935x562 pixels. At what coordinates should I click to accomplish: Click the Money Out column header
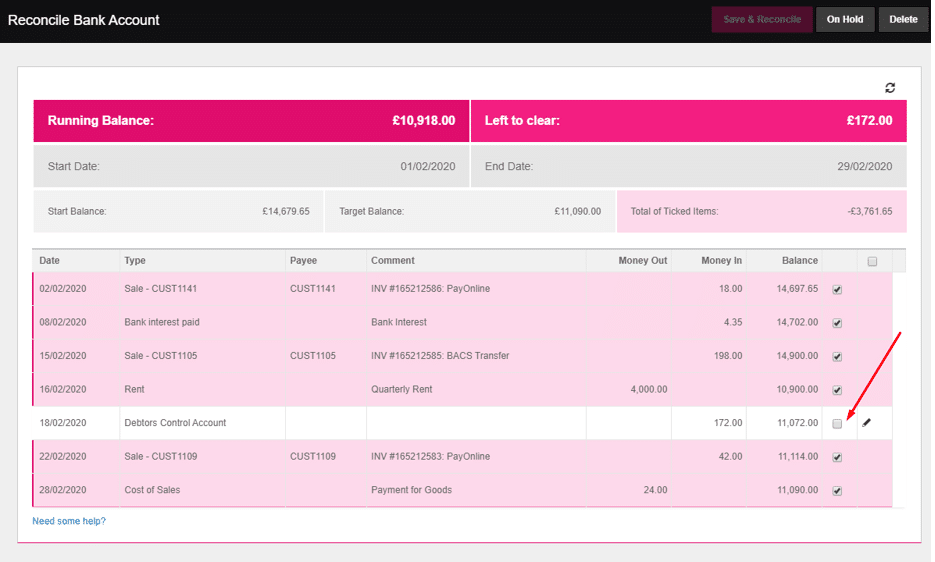coord(642,261)
